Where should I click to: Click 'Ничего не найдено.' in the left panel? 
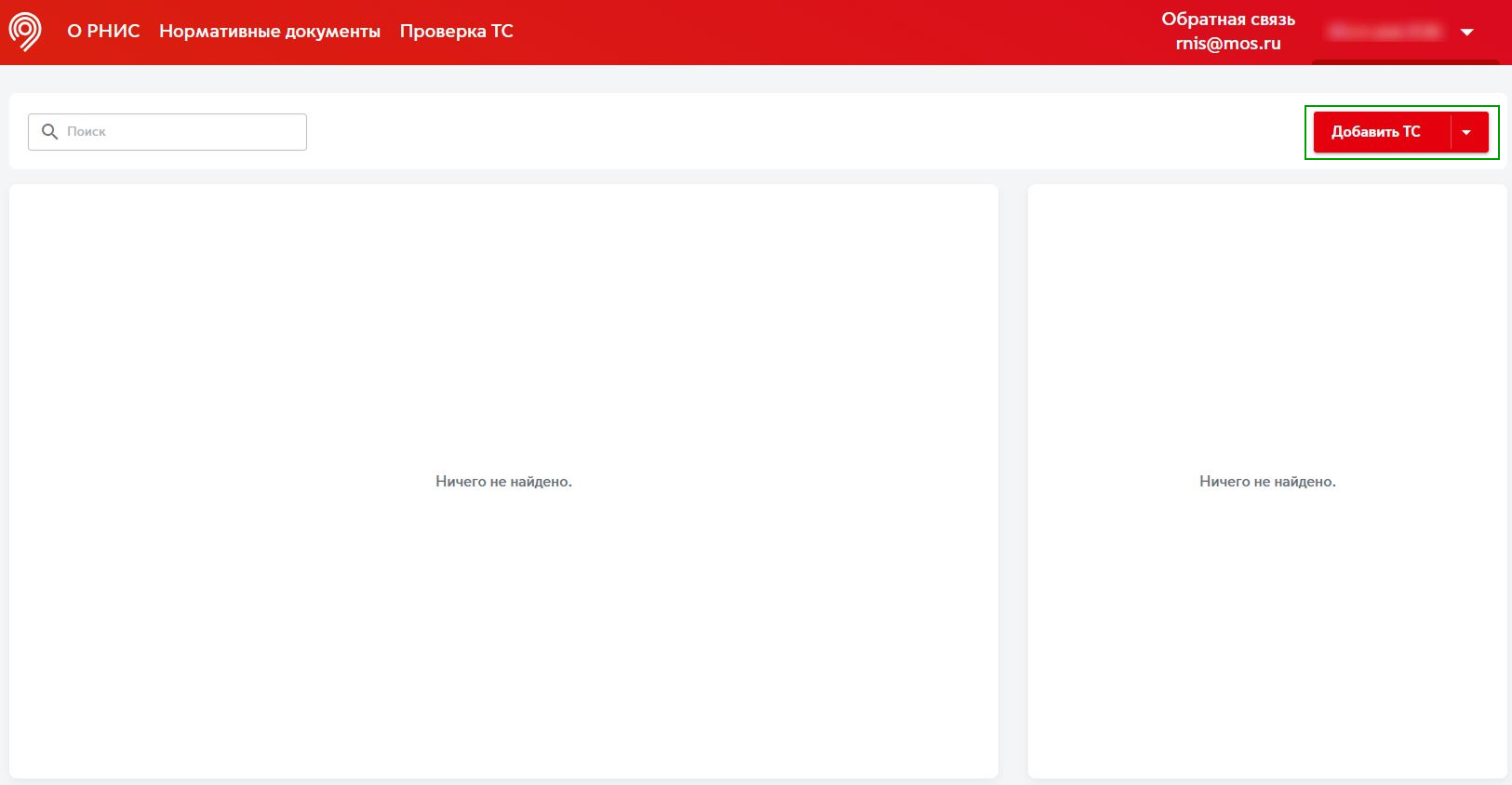[x=503, y=482]
